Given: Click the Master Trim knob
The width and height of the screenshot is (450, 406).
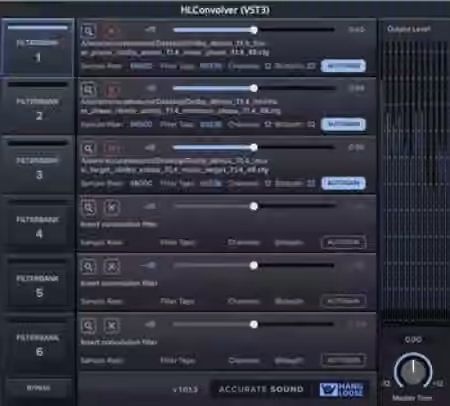Looking at the screenshot, I should pos(413,370).
